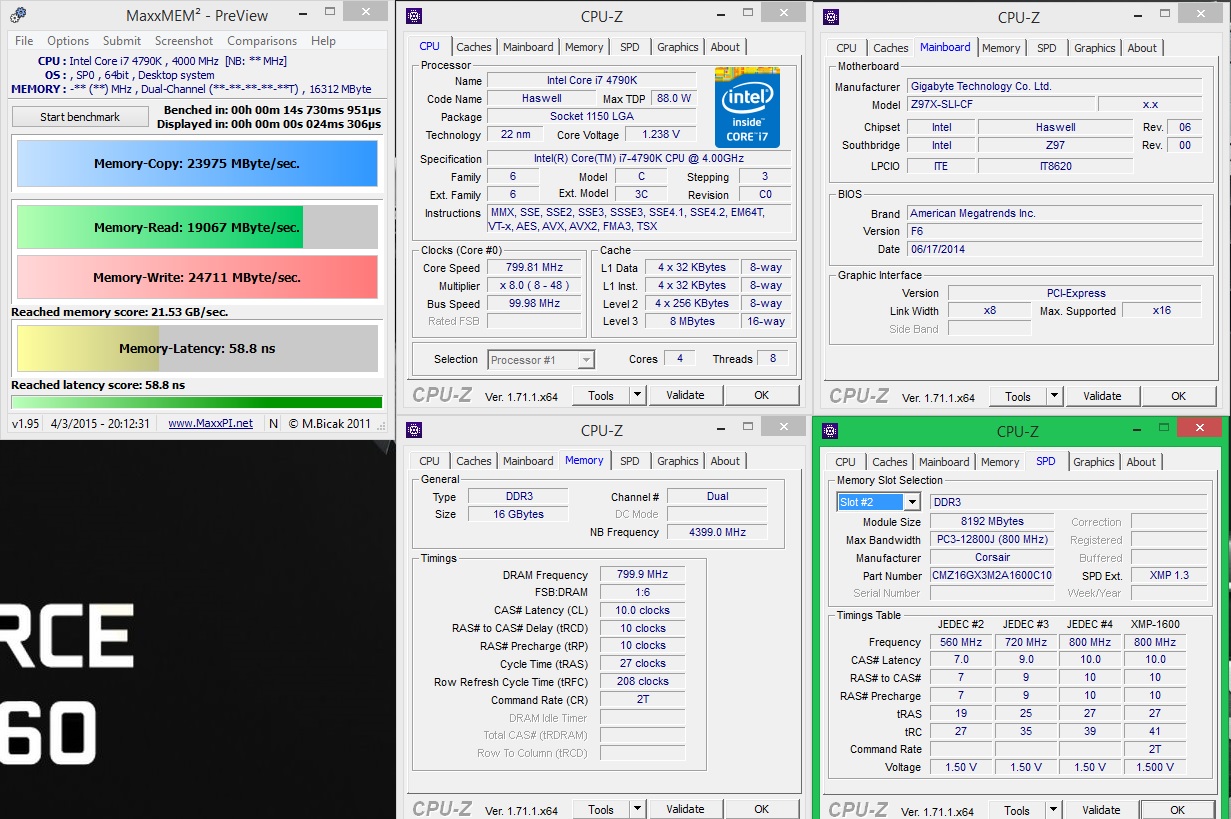Switch to CPU tab in the mainboard CPU-Z window
Image resolution: width=1231 pixels, height=819 pixels.
pos(847,48)
